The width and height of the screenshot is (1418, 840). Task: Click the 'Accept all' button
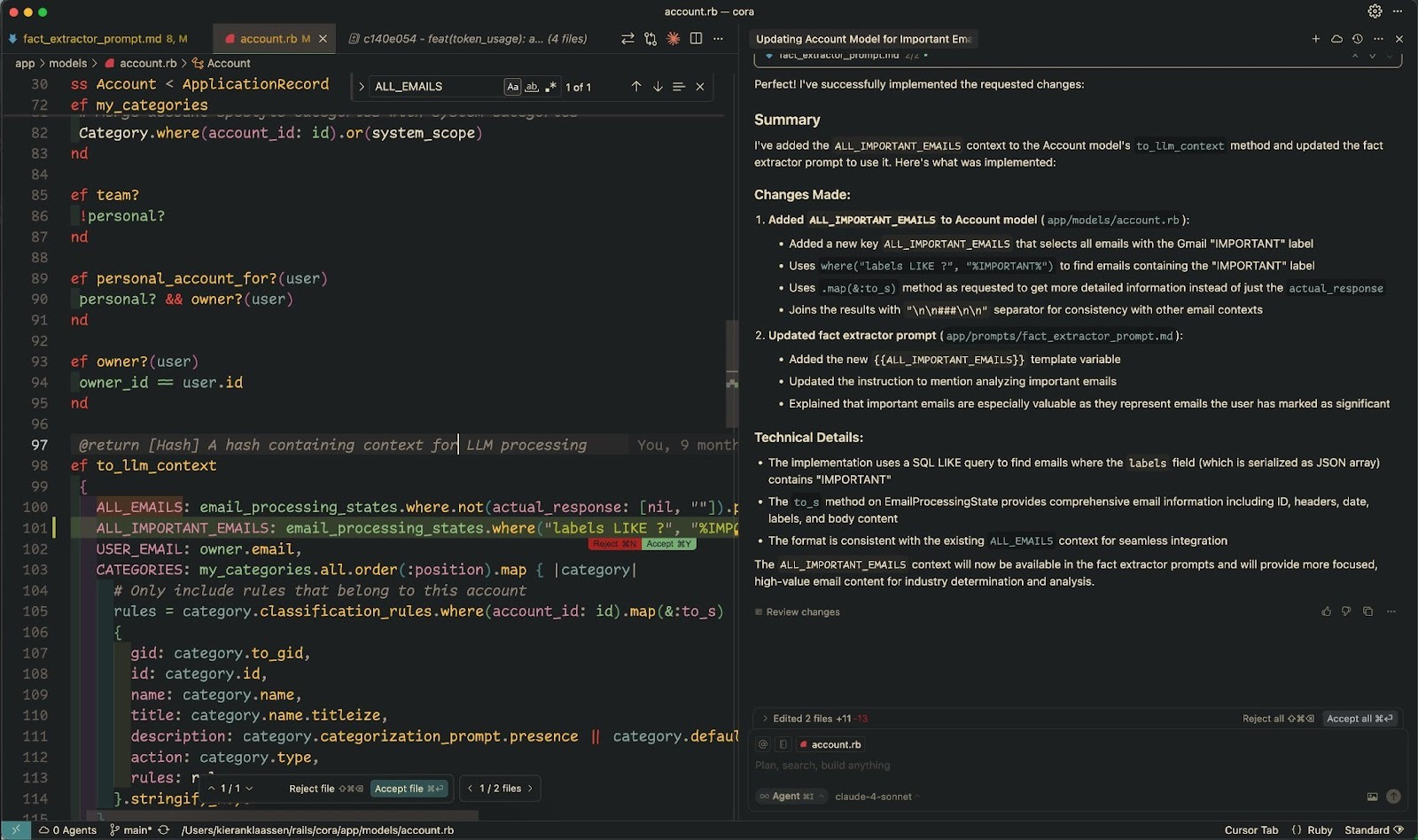pyautogui.click(x=1360, y=719)
